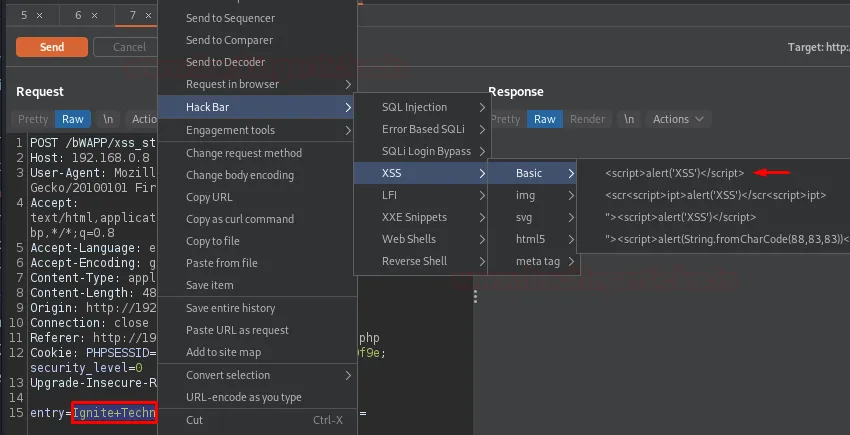Toggle \n display in Response panel

pyautogui.click(x=628, y=119)
